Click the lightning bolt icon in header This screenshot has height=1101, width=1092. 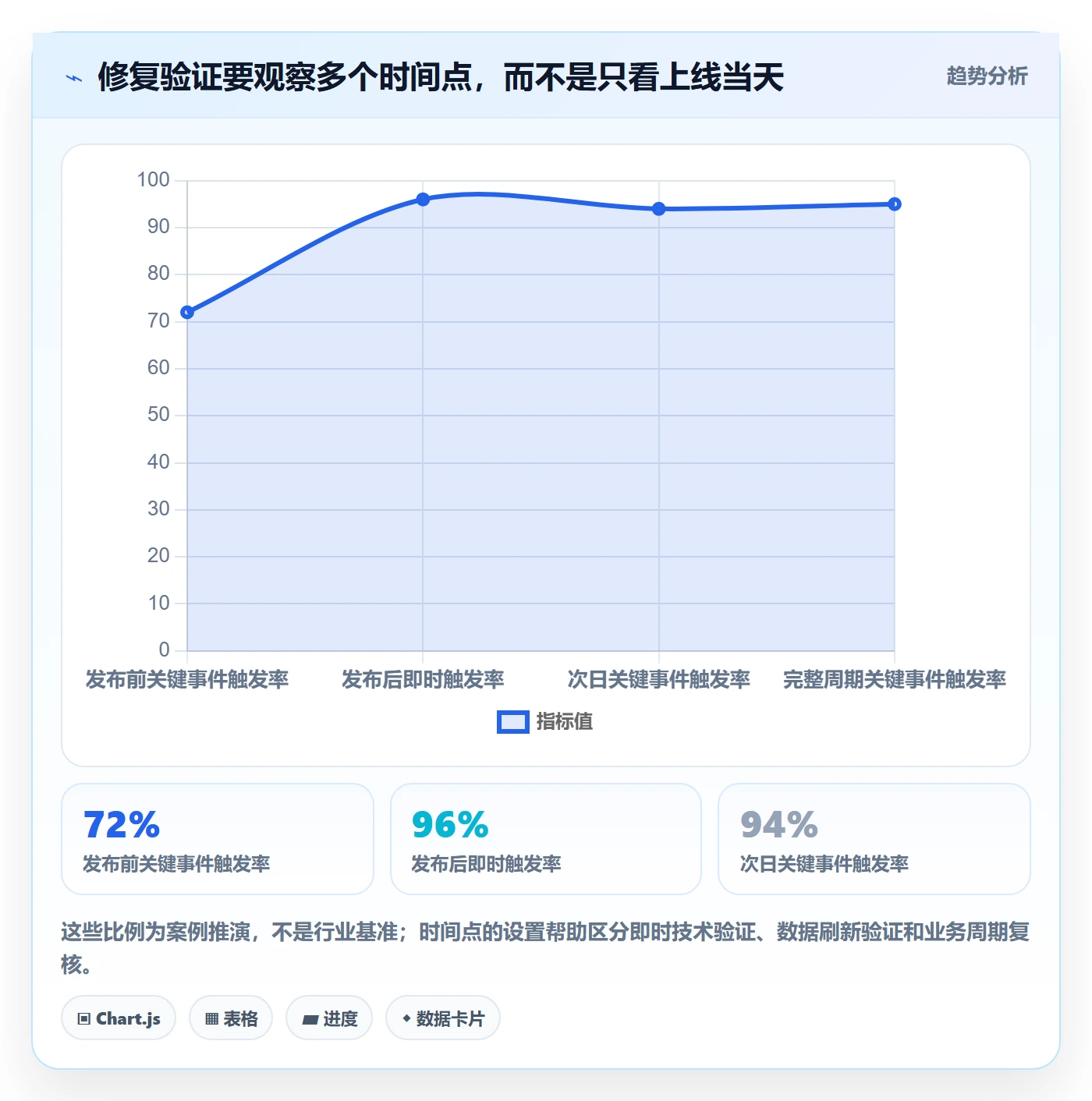pyautogui.click(x=74, y=78)
